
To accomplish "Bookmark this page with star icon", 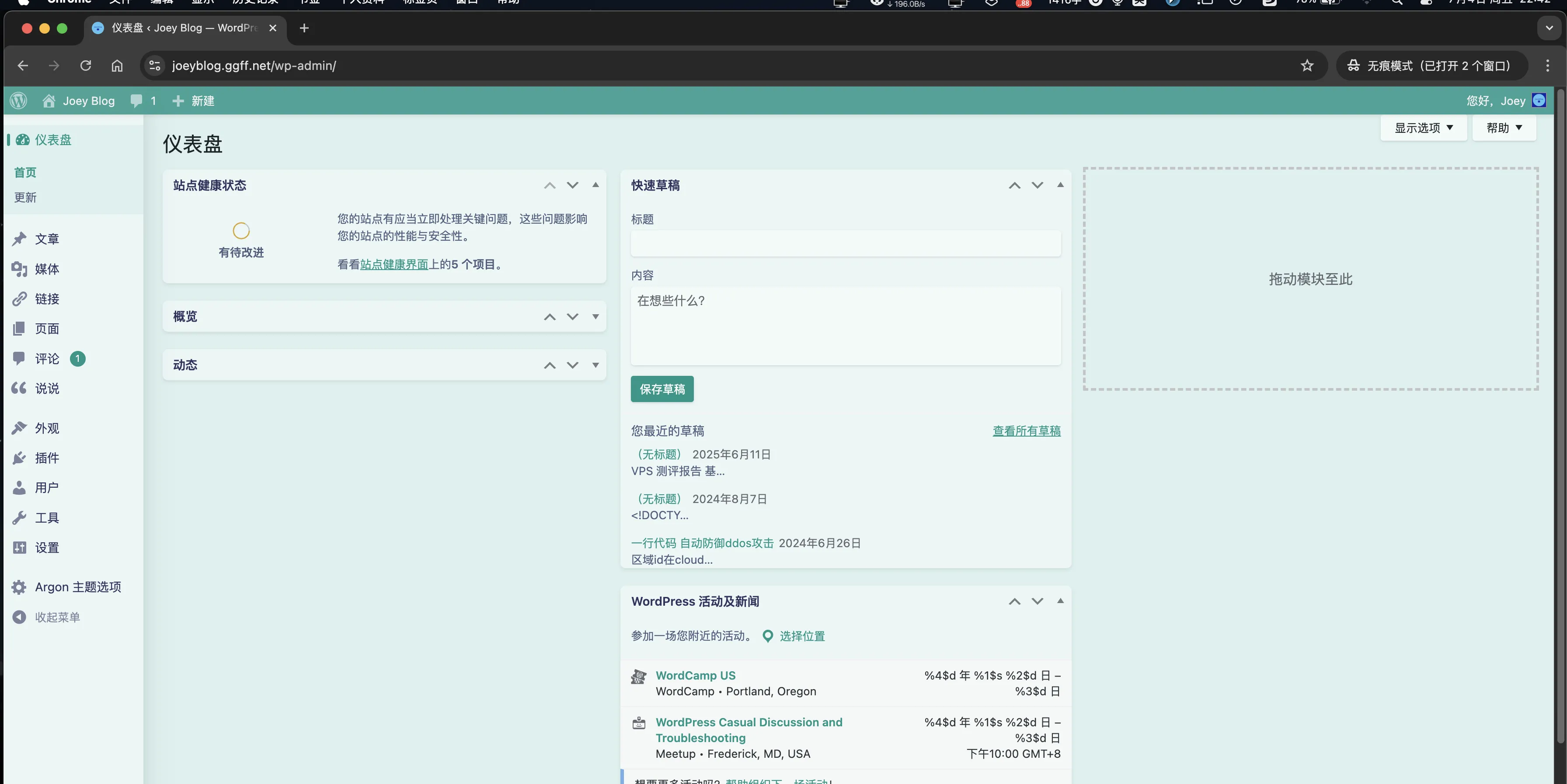I will 1307,66.
